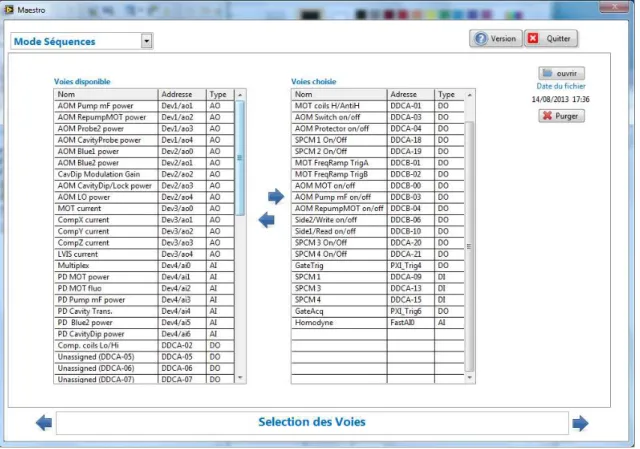Select chosen row MOT coils H/AntiH

[378, 106]
